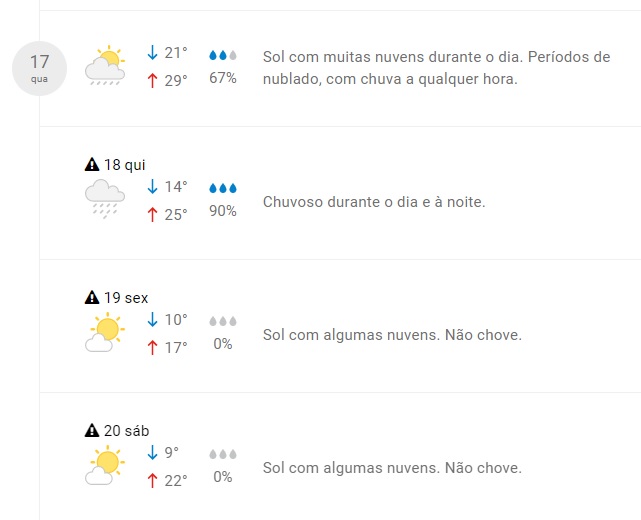Viewport: 641px width, 520px height.
Task: Click the warning triangle next to 19 sex
Action: [92, 297]
